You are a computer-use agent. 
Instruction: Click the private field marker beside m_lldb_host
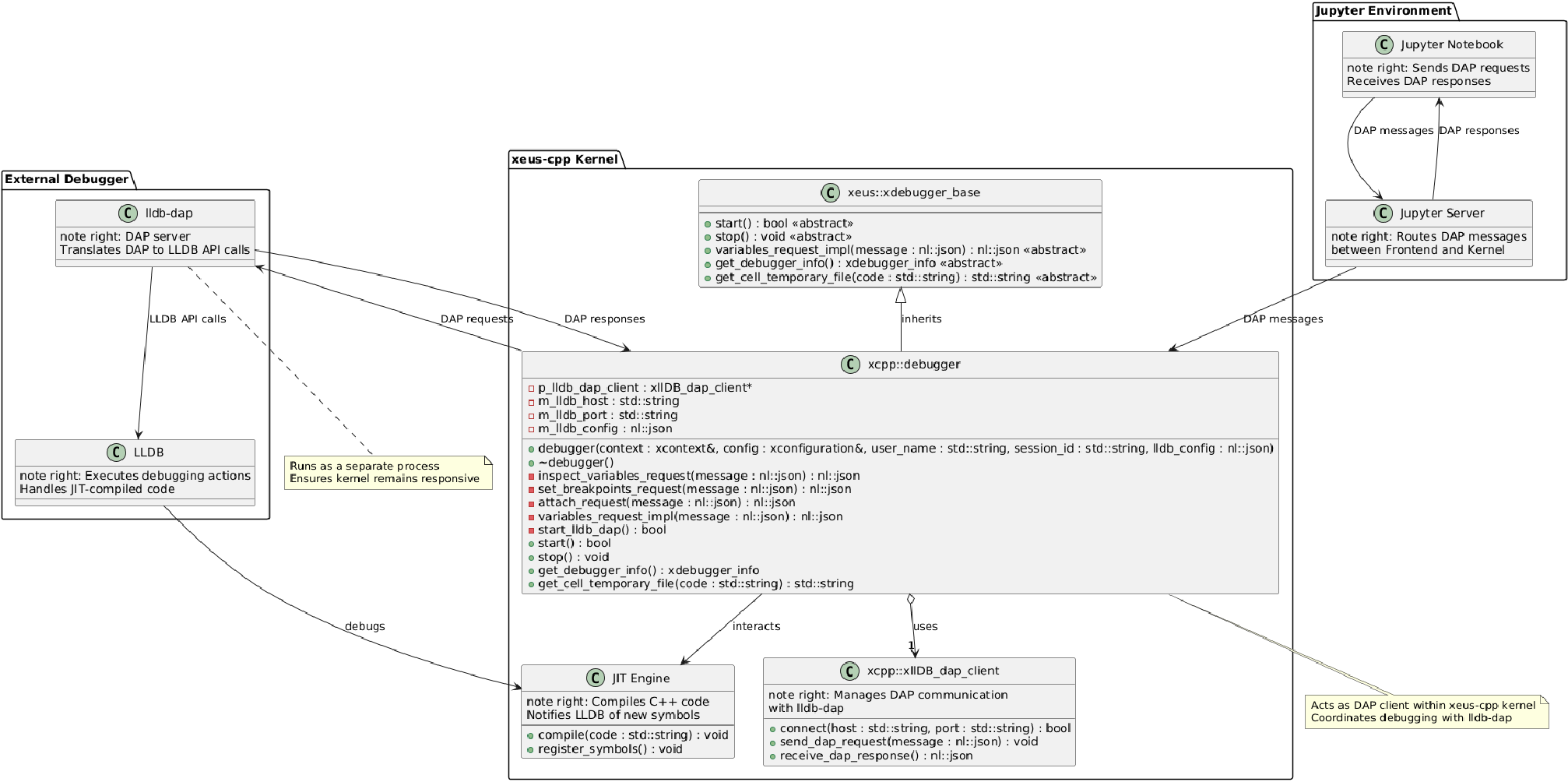[x=531, y=402]
